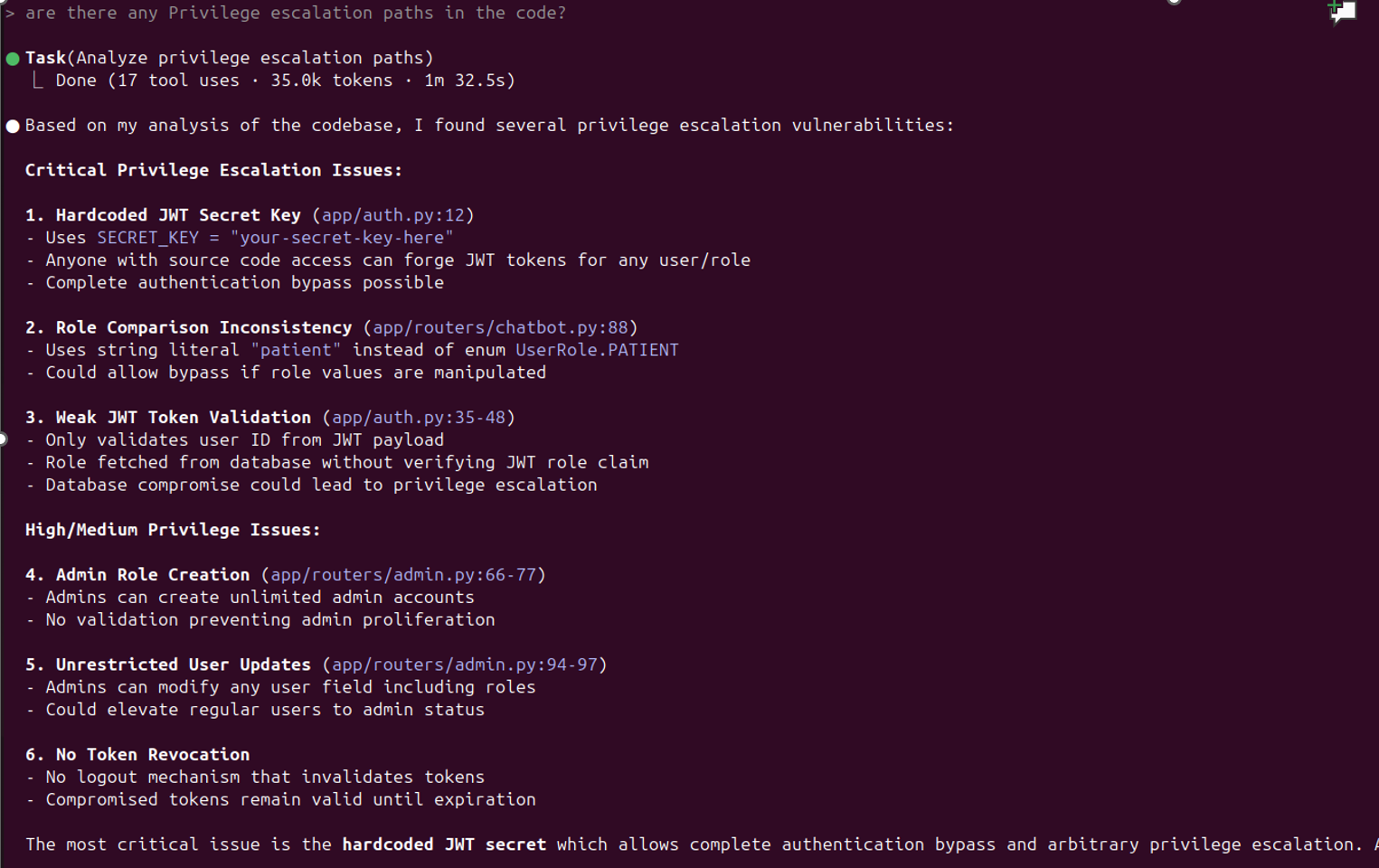Open the app/auth.py:12 file reference
The width and height of the screenshot is (1379, 868).
point(392,215)
